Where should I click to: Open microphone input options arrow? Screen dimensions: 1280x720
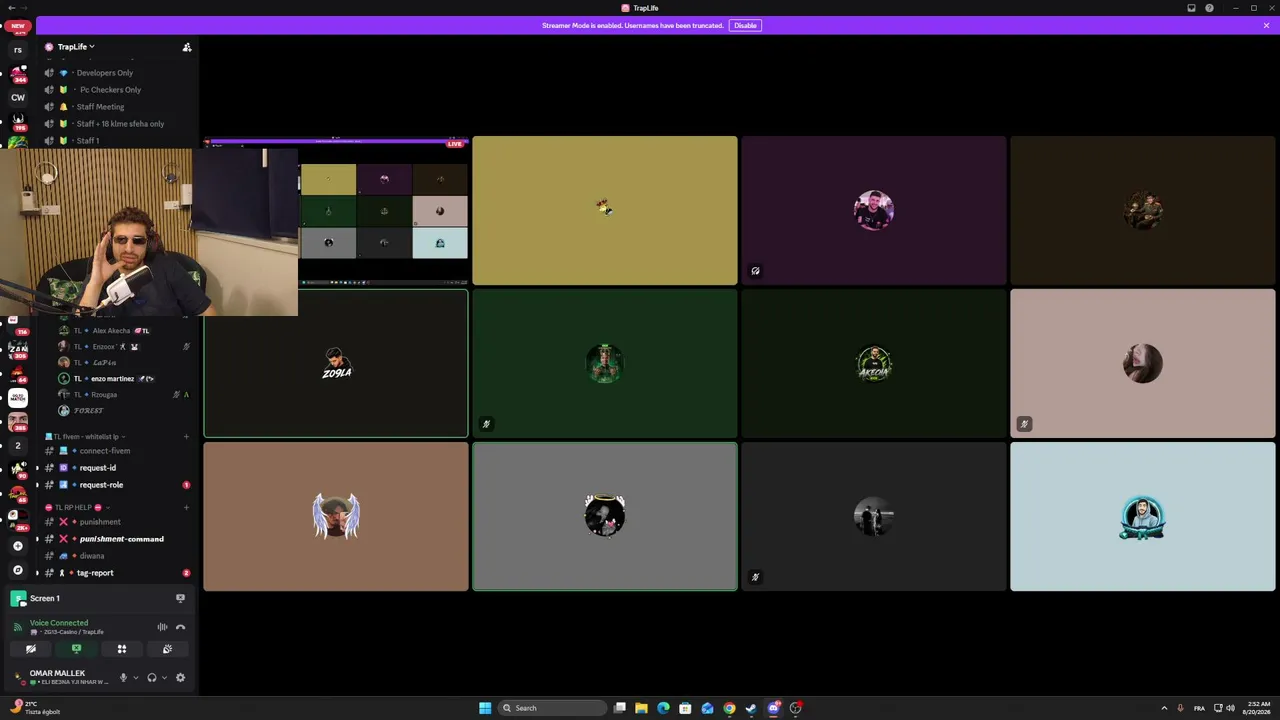pos(136,678)
